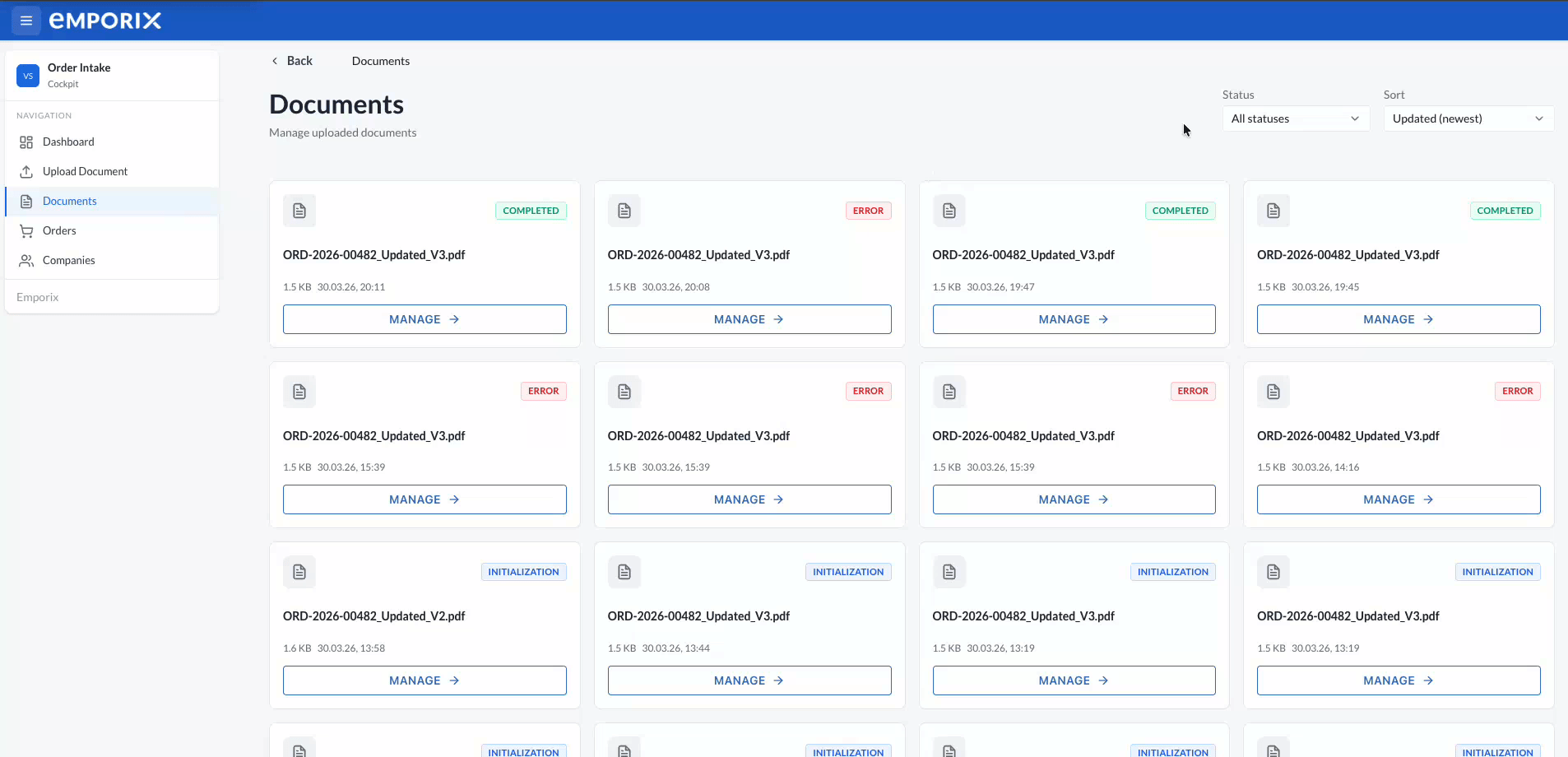Image resolution: width=1568 pixels, height=757 pixels.
Task: Click file icon on 14:16 error card
Action: [x=1273, y=392]
